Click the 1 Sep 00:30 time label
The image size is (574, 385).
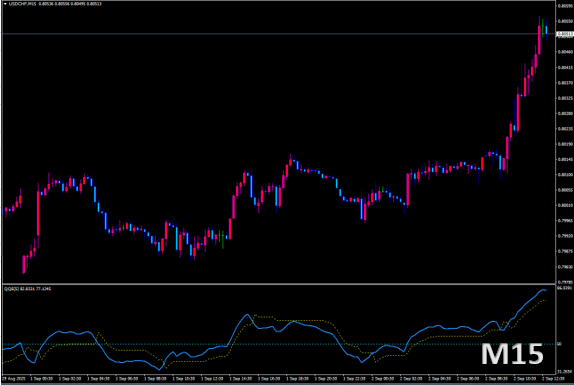[x=41, y=379]
